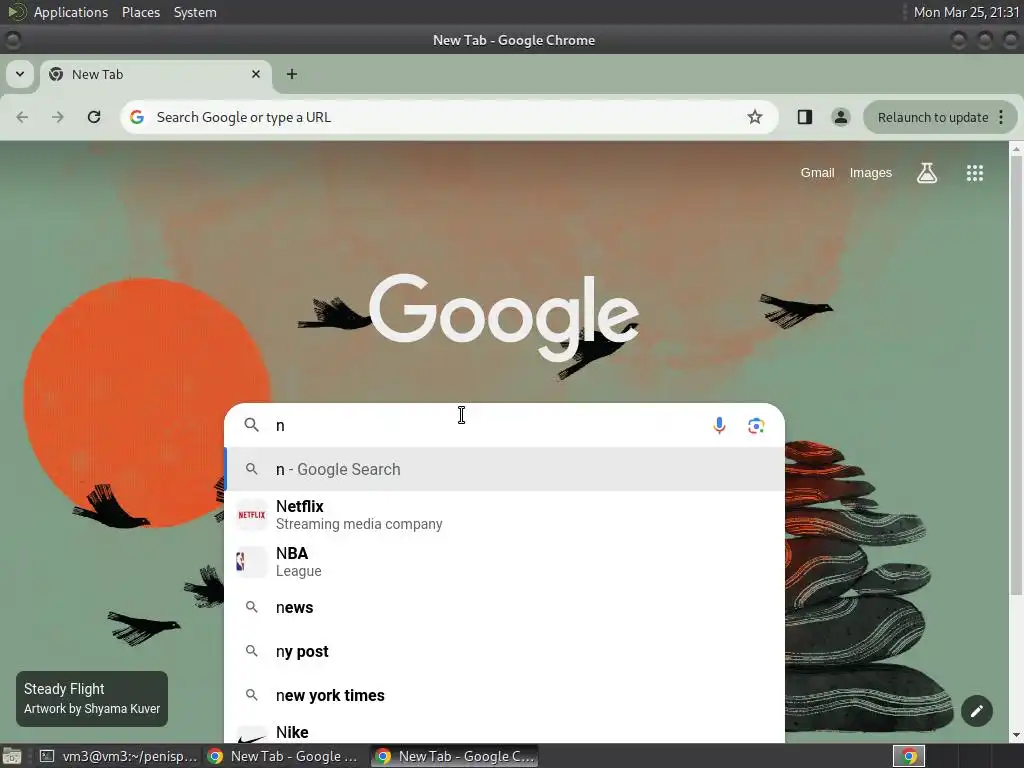
Task: Click the search icon beside 'ny post'
Action: coord(251,651)
